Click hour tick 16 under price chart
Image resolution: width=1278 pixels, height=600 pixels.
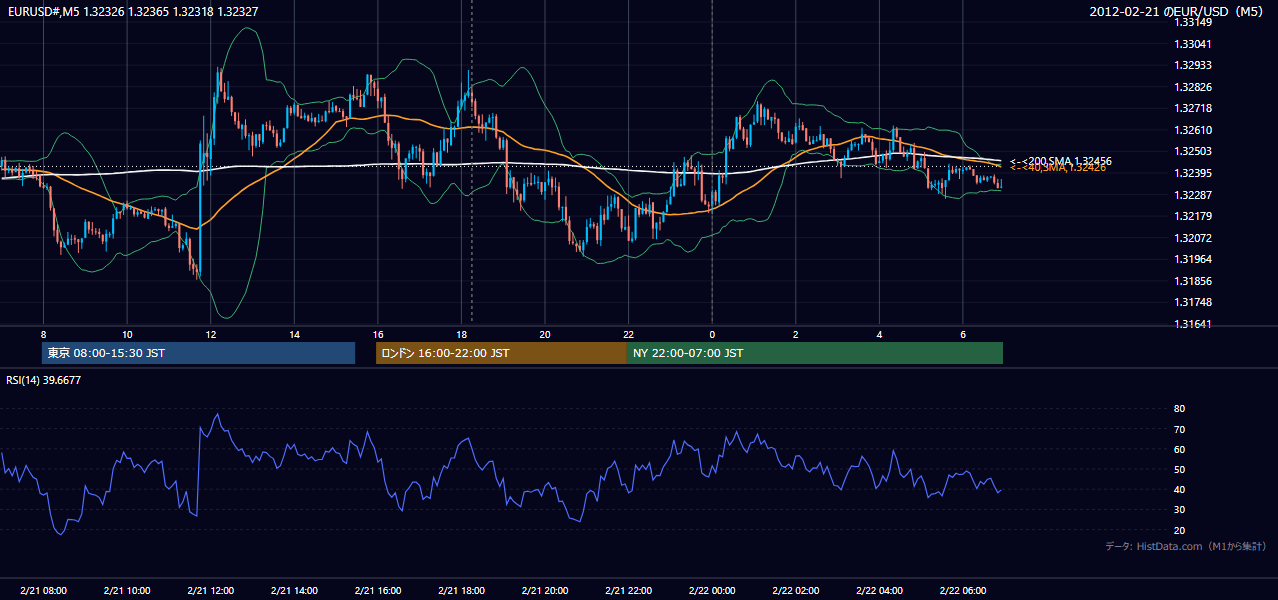point(378,334)
